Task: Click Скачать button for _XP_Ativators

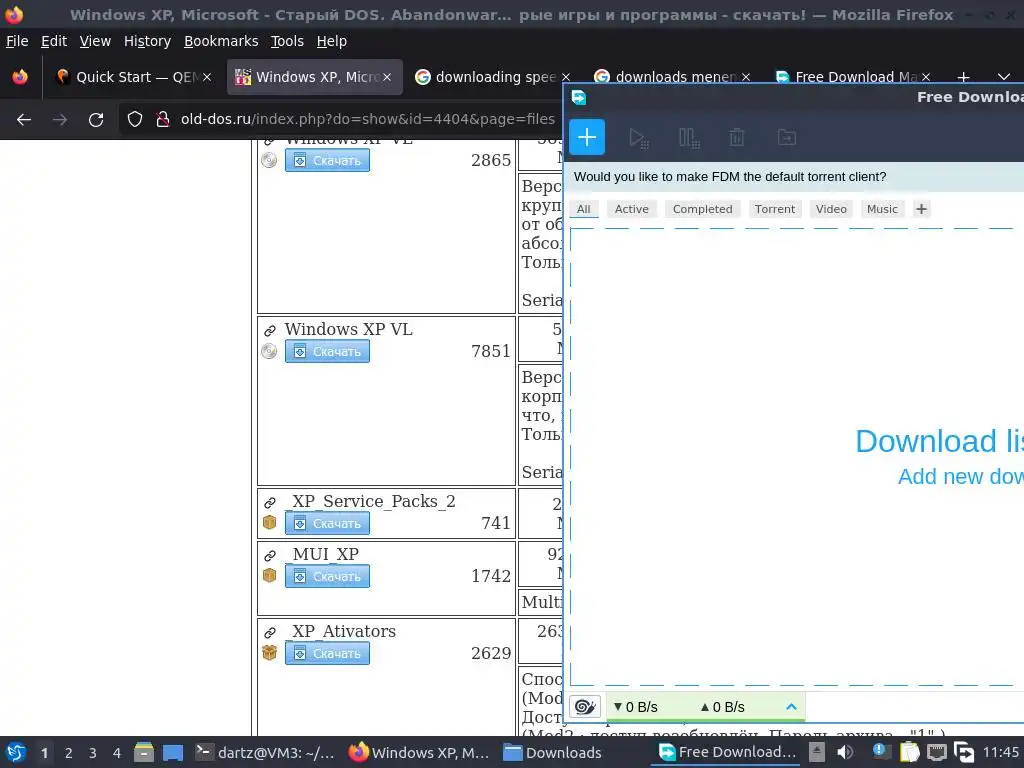Action: [x=327, y=654]
